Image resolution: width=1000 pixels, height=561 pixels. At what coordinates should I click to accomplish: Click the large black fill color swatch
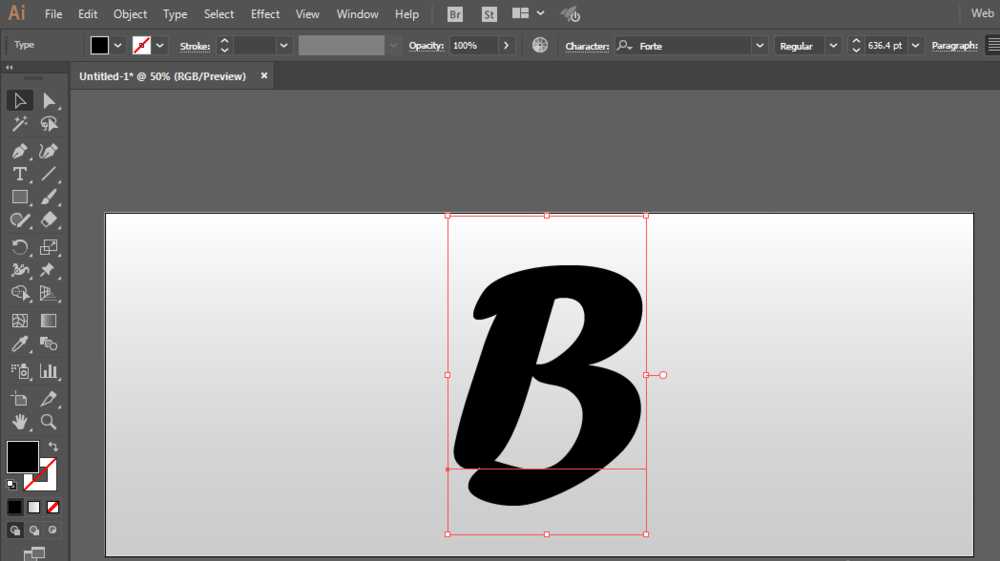(23, 457)
